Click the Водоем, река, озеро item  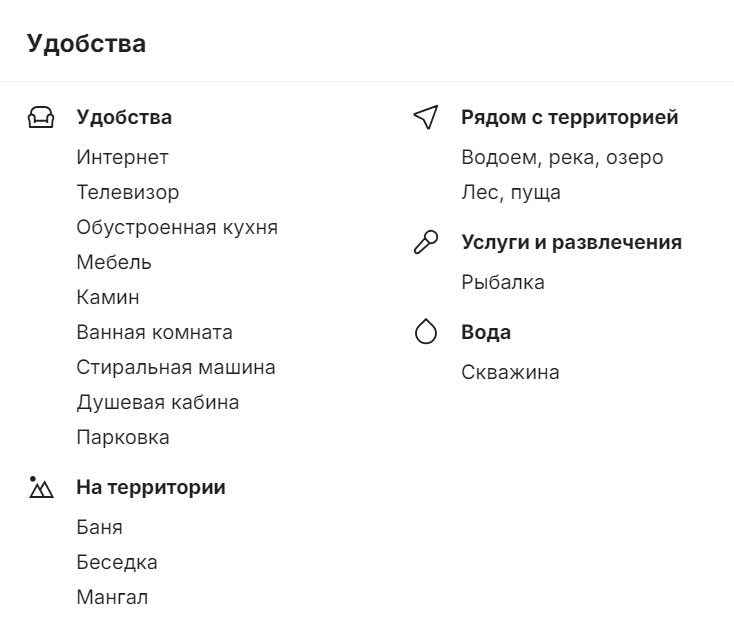click(x=562, y=158)
